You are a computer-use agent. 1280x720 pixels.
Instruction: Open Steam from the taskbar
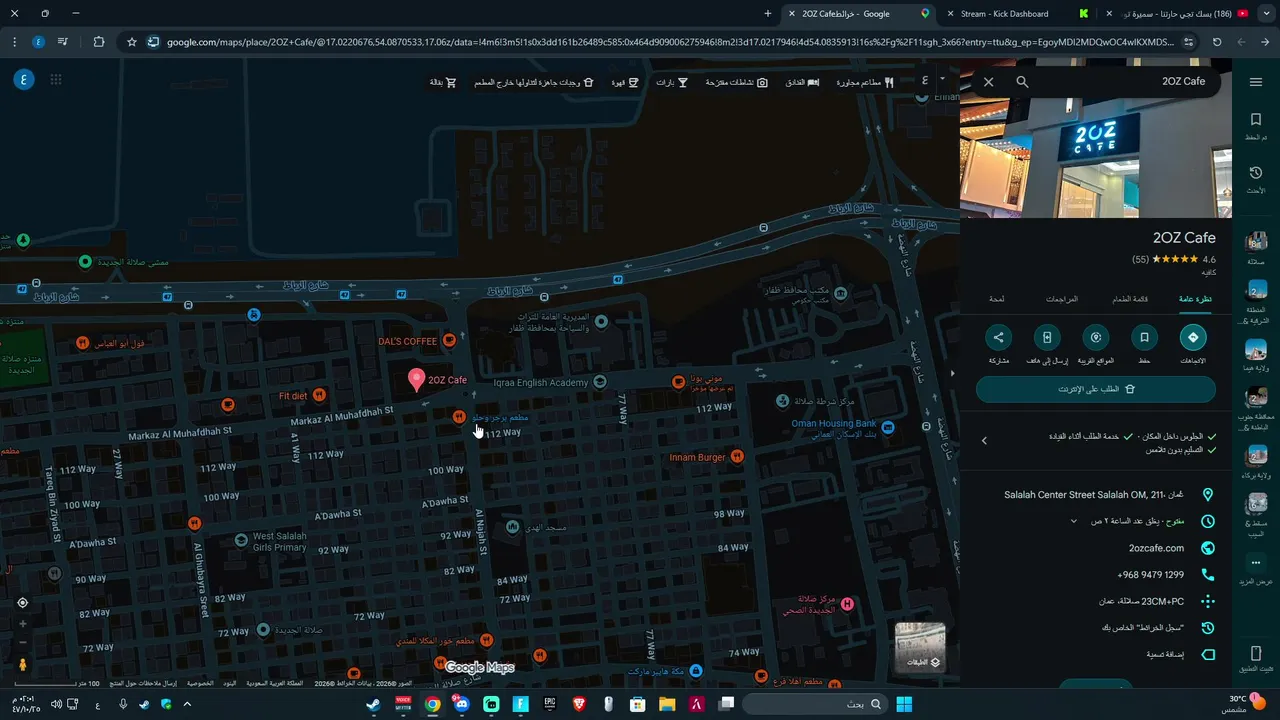click(374, 704)
